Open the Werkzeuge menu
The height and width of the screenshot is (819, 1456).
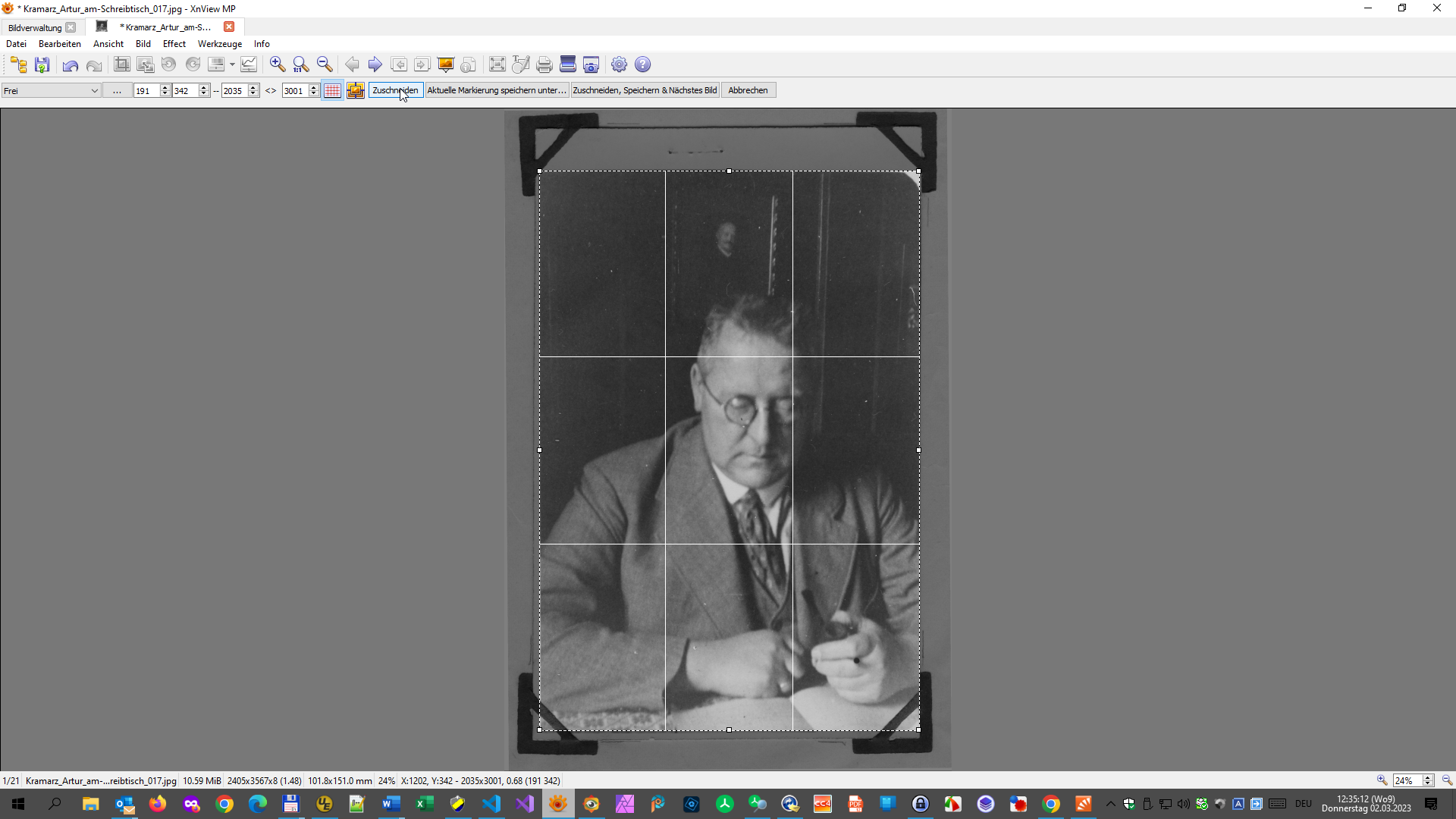point(220,44)
